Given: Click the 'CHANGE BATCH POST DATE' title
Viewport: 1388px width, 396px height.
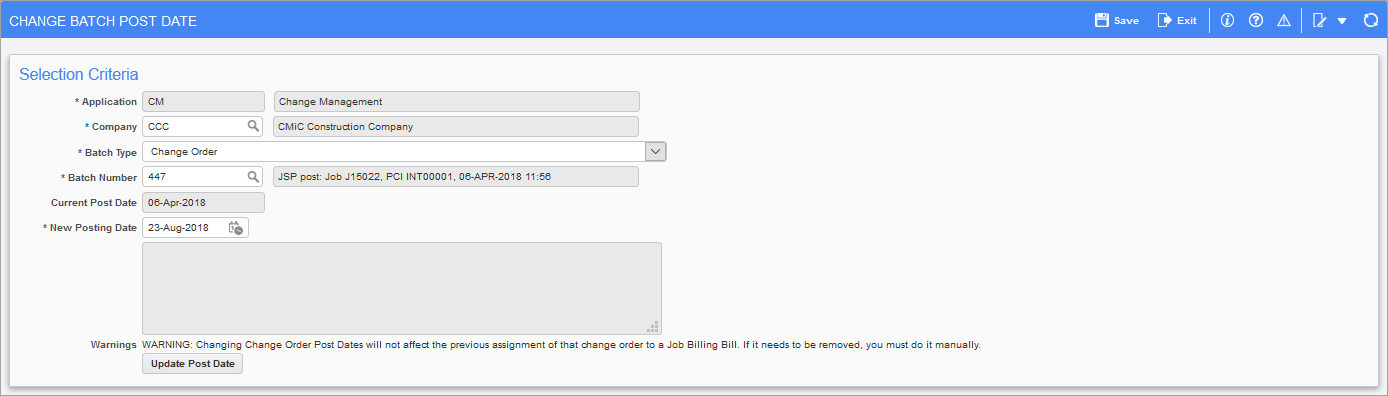Looking at the screenshot, I should tap(103, 21).
